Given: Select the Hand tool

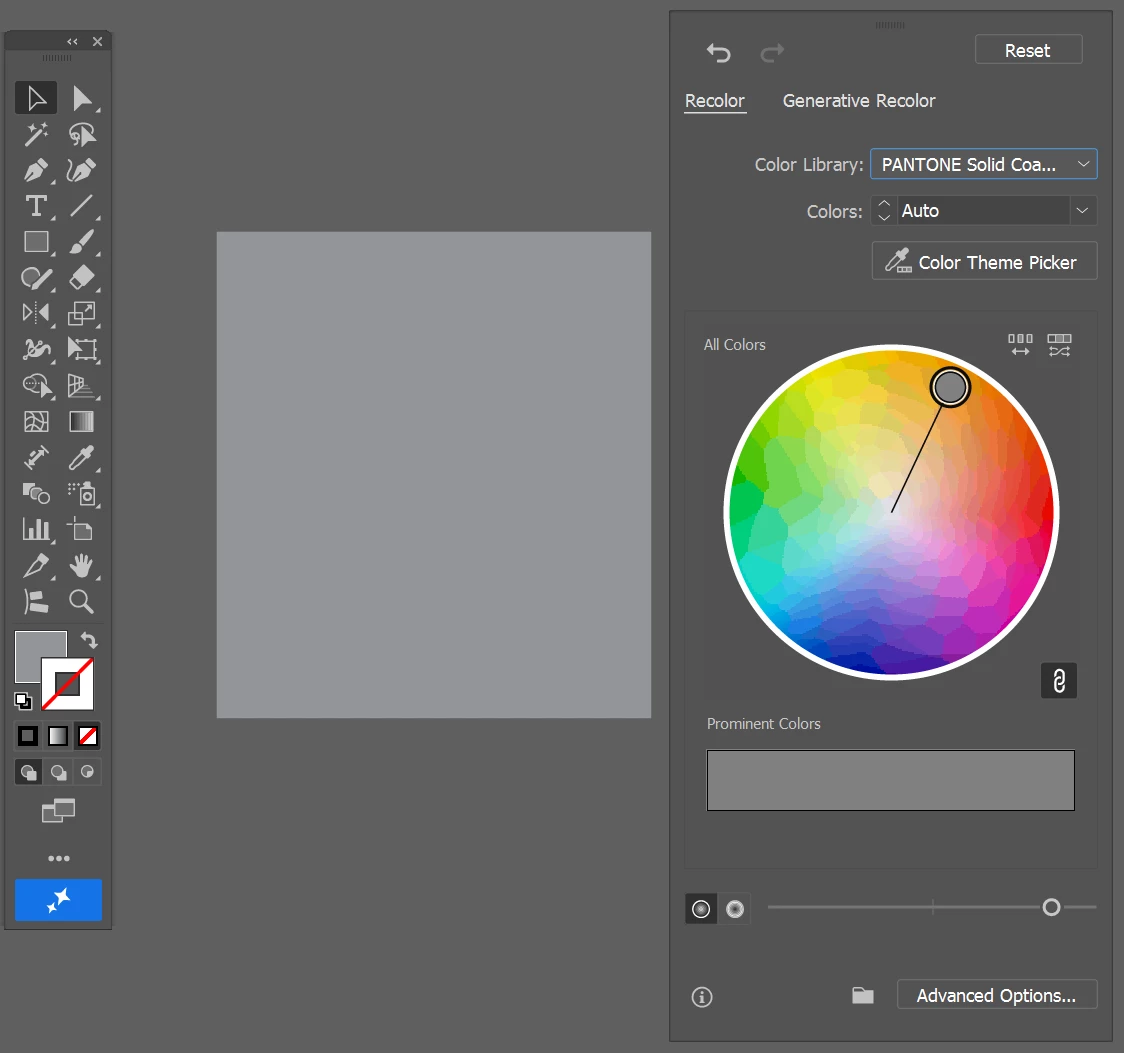Looking at the screenshot, I should [82, 566].
